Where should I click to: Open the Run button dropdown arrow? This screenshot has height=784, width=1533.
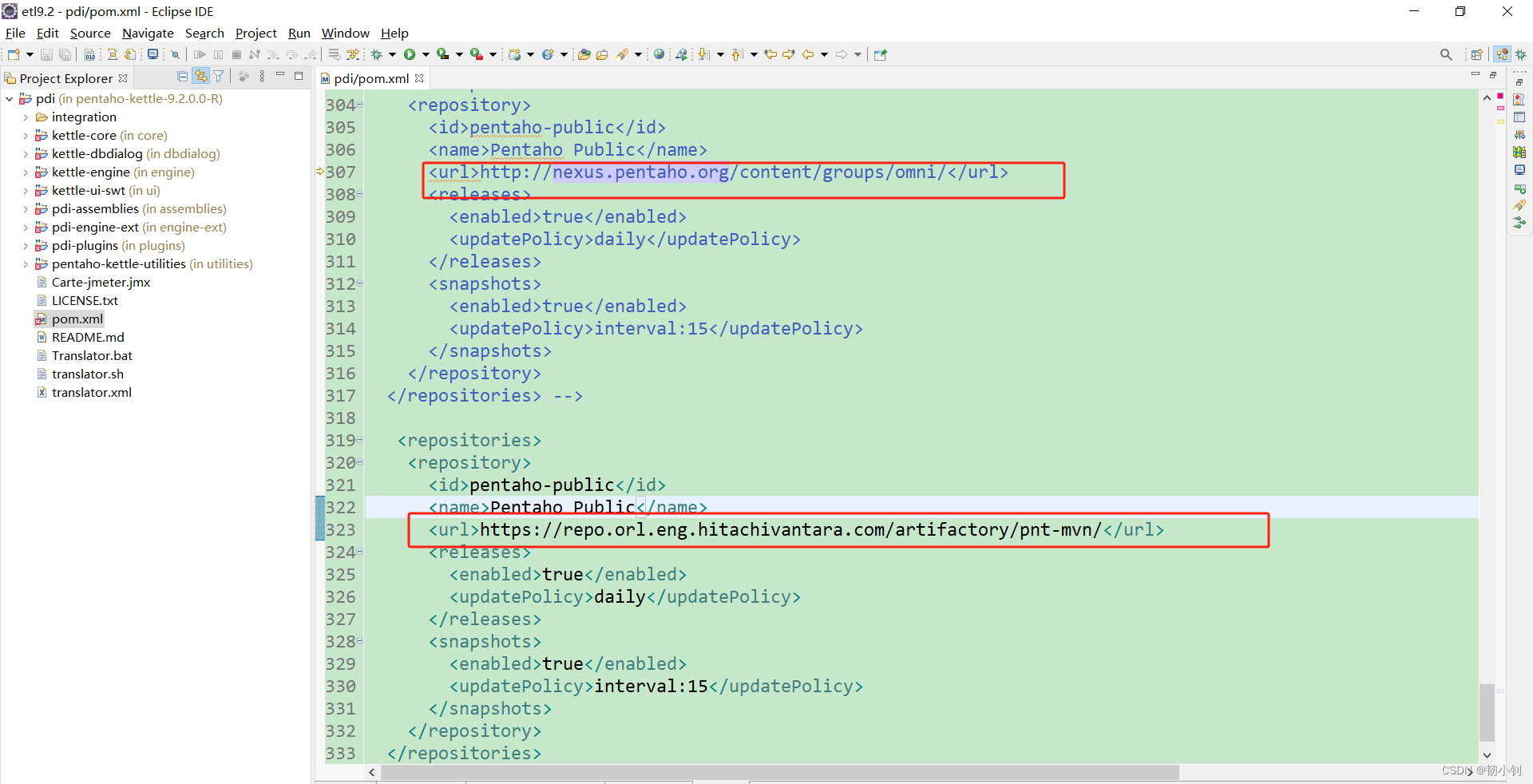click(426, 54)
